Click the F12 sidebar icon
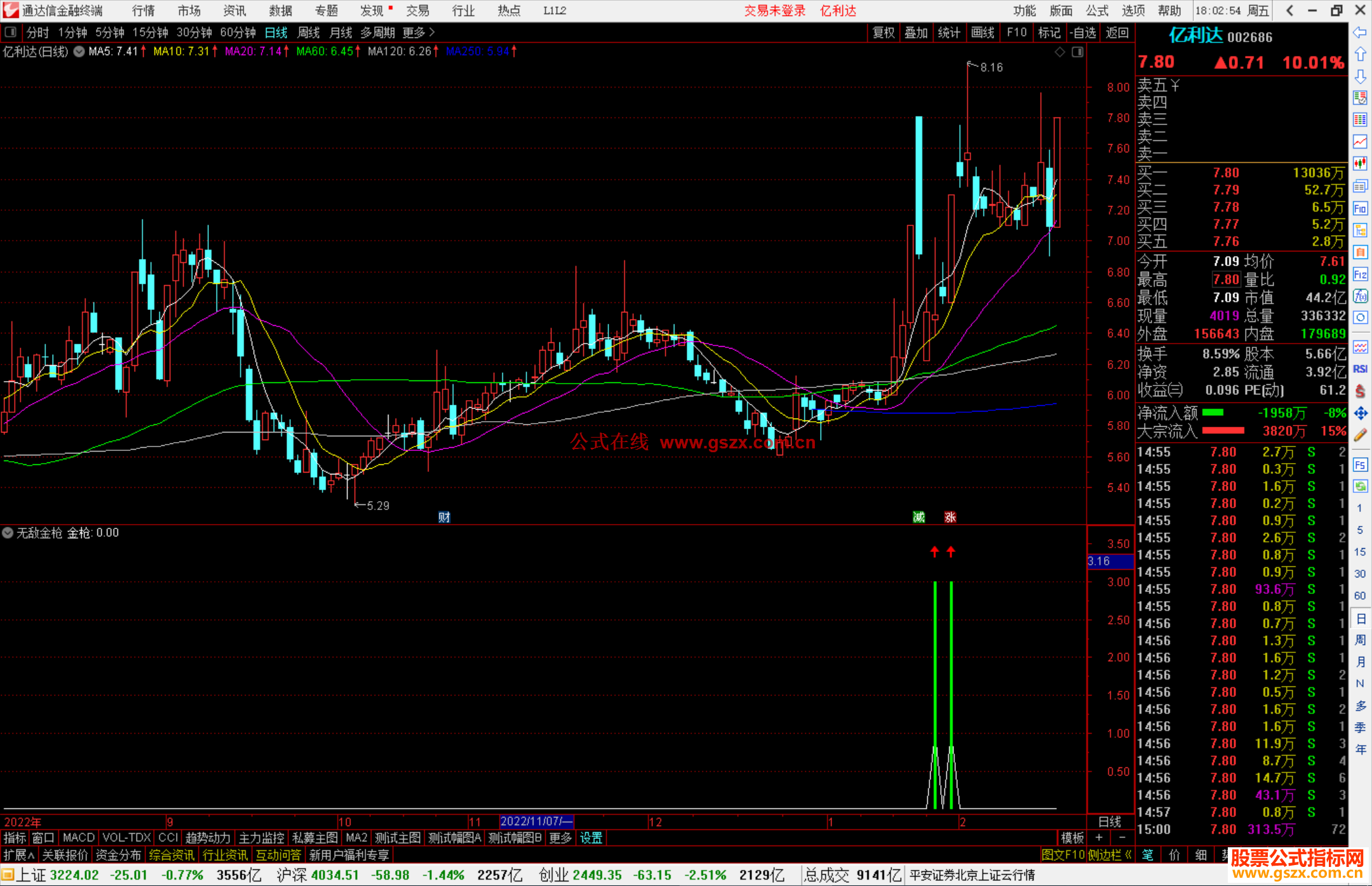This screenshot has width=1372, height=886. [1360, 274]
